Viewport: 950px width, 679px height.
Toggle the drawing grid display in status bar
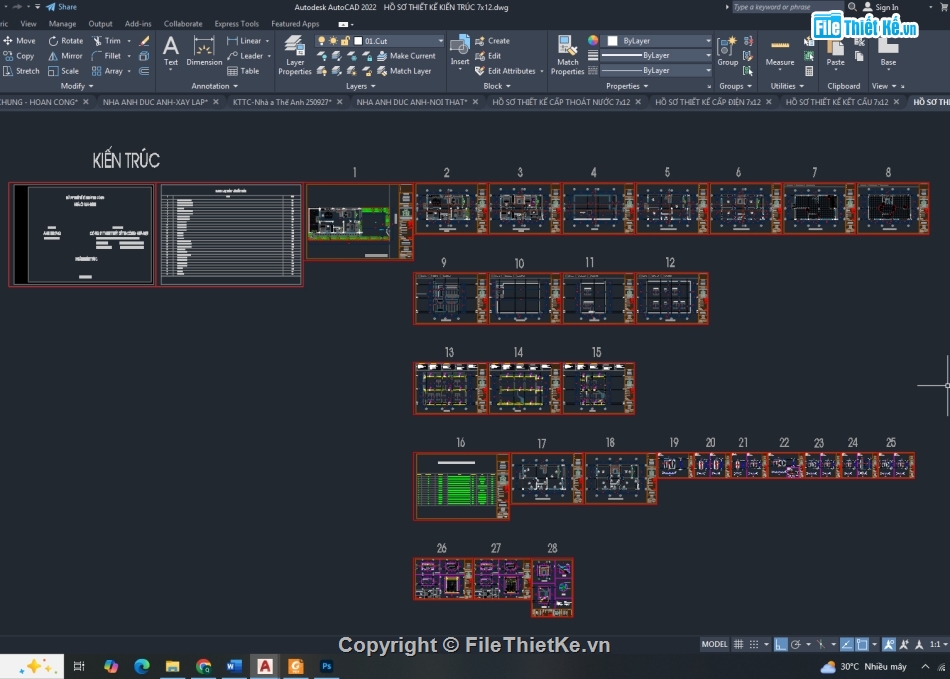(x=738, y=645)
